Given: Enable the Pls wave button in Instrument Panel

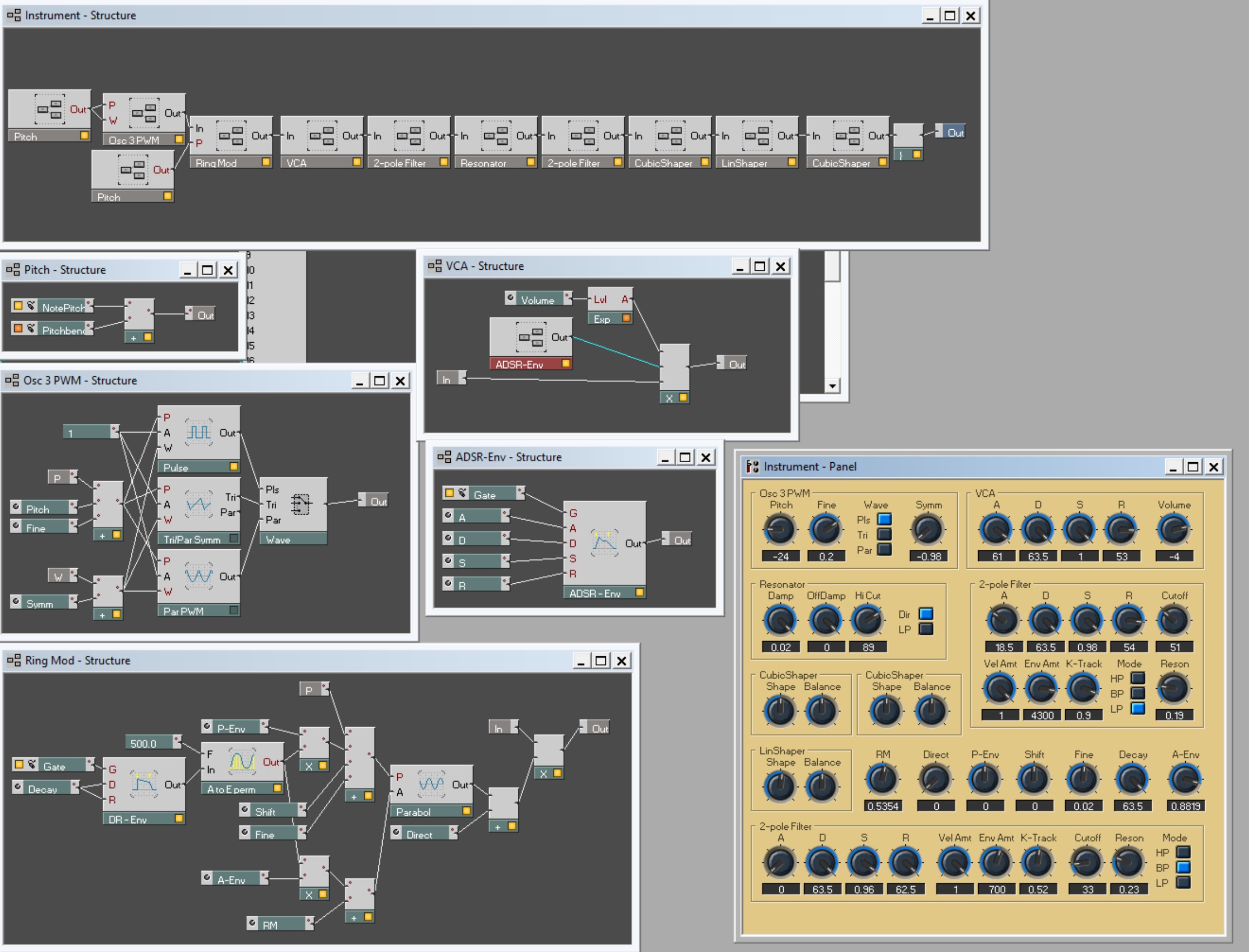Looking at the screenshot, I should [884, 519].
